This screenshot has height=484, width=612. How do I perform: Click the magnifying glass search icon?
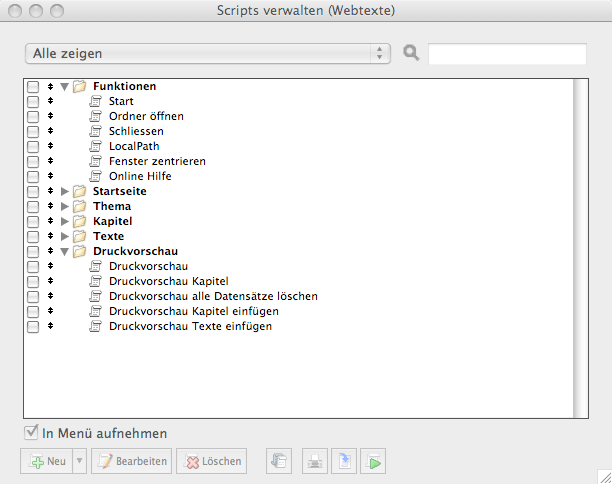click(411, 53)
